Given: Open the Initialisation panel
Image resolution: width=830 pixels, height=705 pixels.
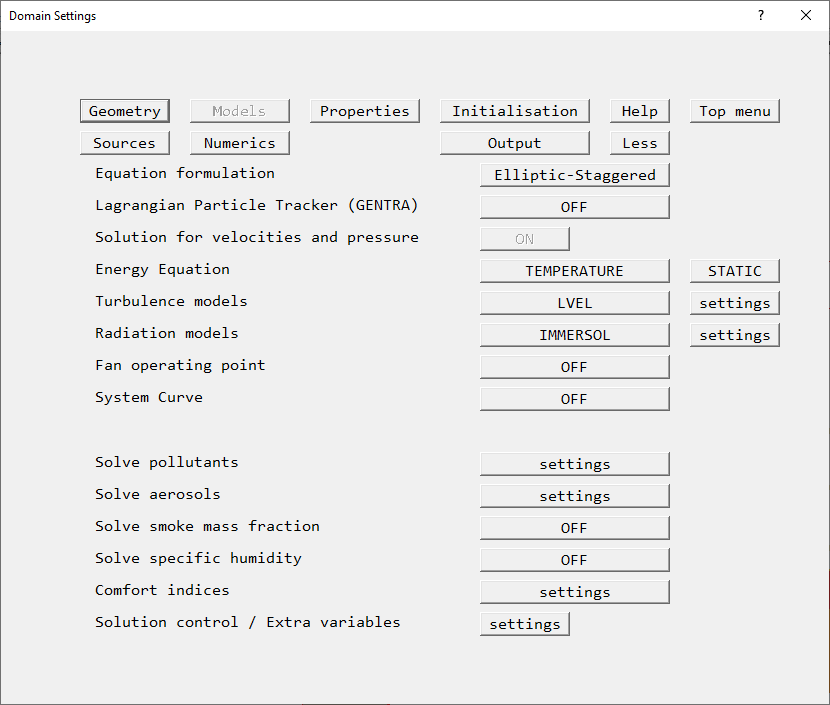Looking at the screenshot, I should 514,111.
